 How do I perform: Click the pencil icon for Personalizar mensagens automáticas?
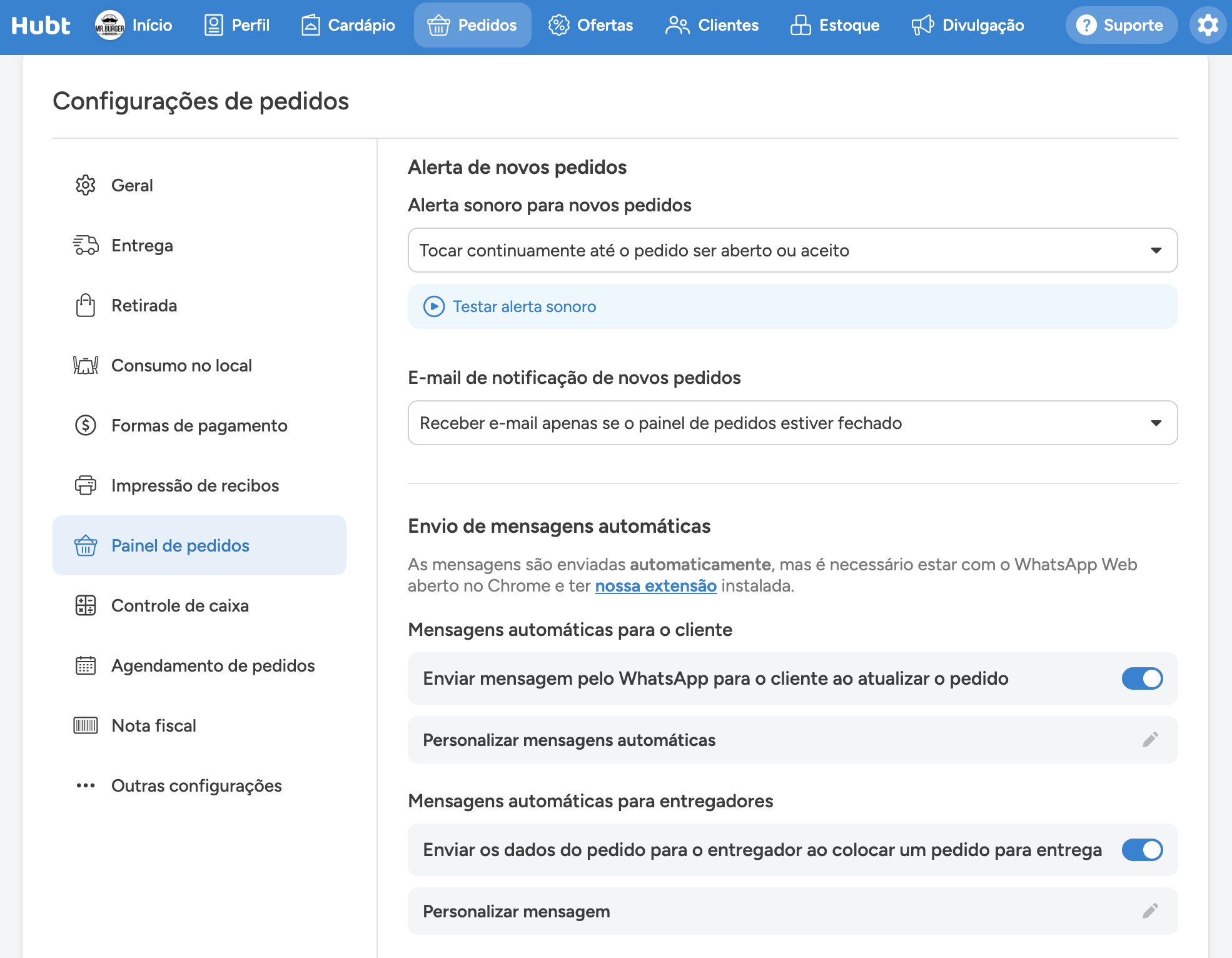tap(1150, 740)
